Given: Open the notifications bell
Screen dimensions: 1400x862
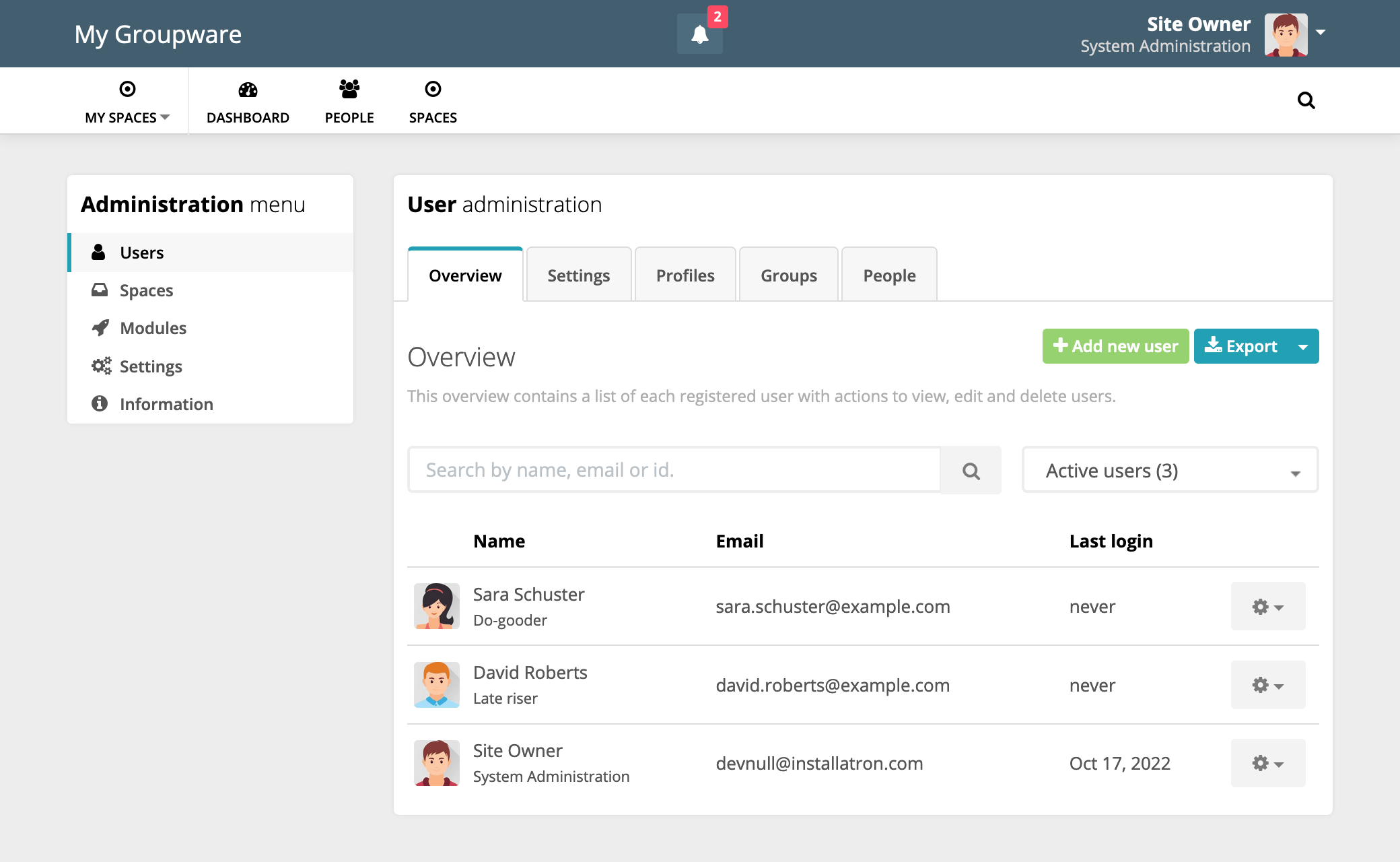Looking at the screenshot, I should [699, 34].
